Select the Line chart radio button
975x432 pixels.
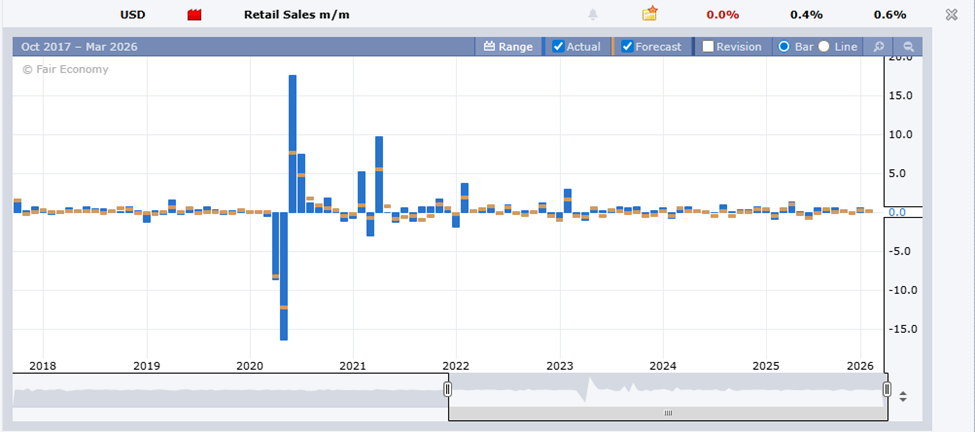click(824, 47)
